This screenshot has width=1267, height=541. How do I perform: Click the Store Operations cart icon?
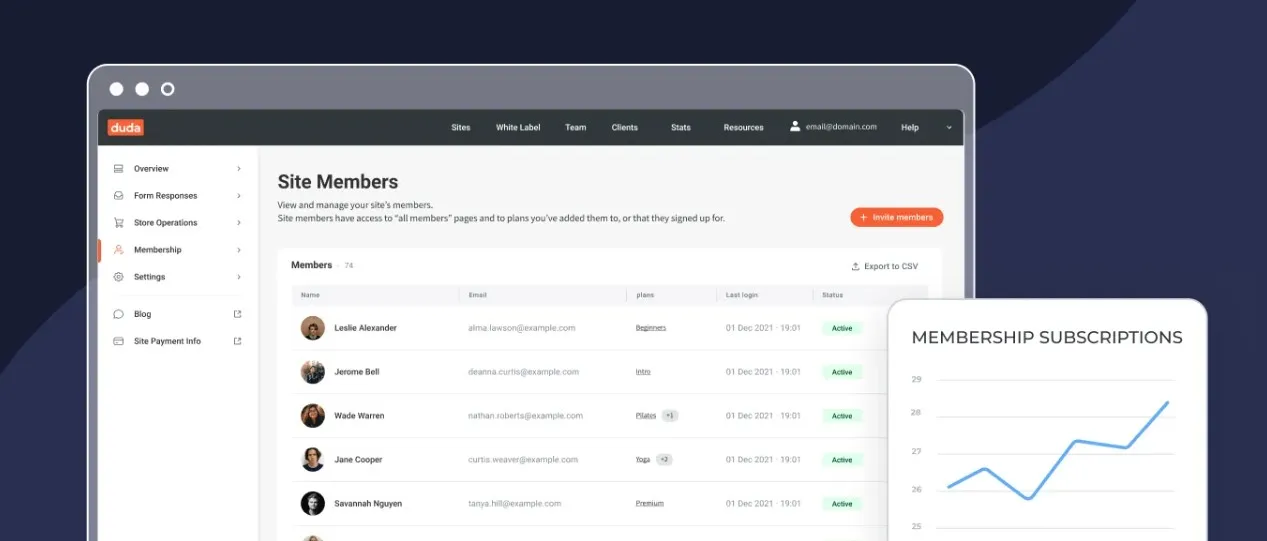118,223
